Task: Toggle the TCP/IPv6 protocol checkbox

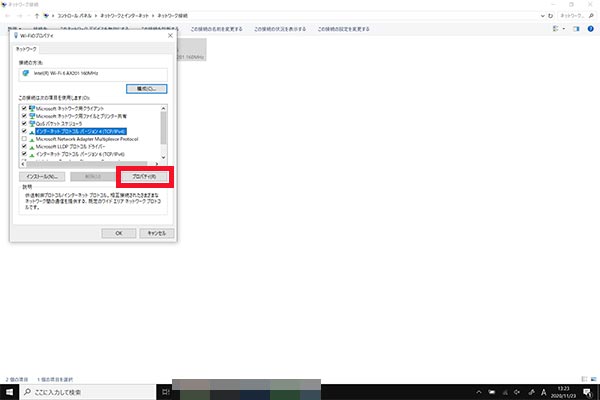Action: 23,155
